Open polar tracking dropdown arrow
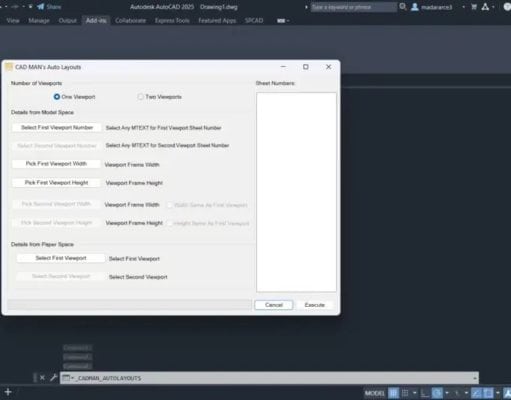This screenshot has width=511, height=400. click(447, 393)
